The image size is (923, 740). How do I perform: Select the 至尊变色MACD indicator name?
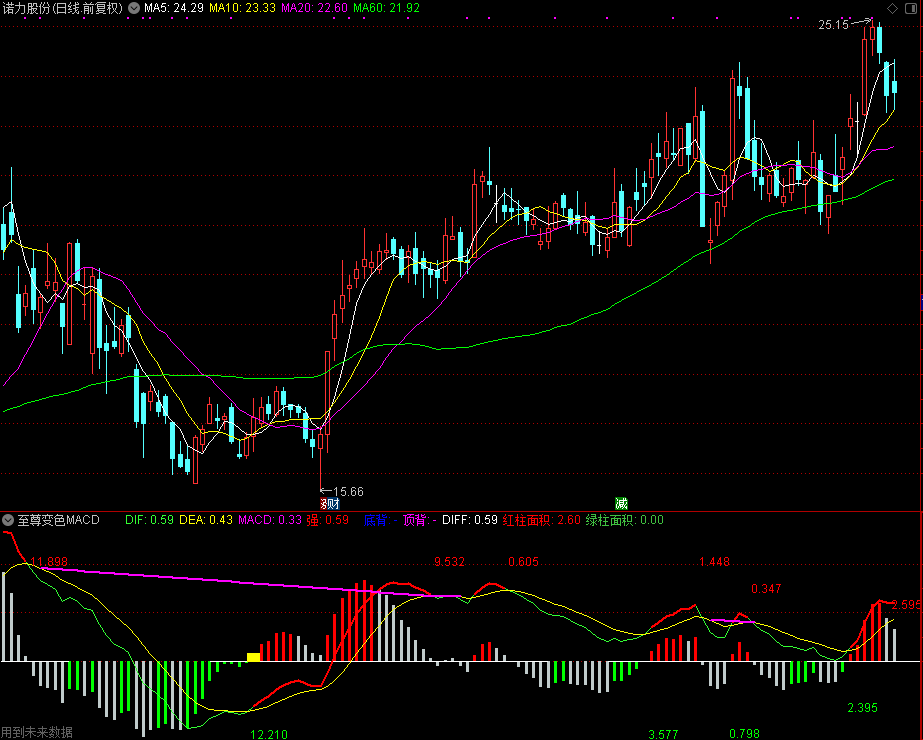click(58, 520)
